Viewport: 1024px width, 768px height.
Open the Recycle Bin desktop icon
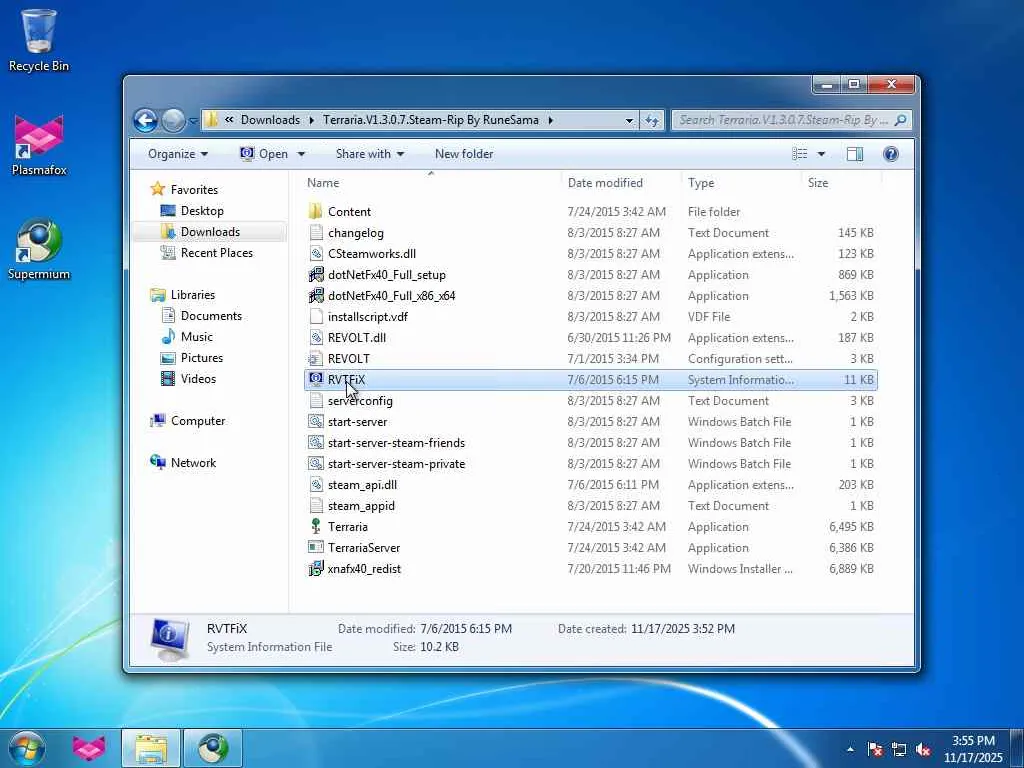click(x=38, y=39)
